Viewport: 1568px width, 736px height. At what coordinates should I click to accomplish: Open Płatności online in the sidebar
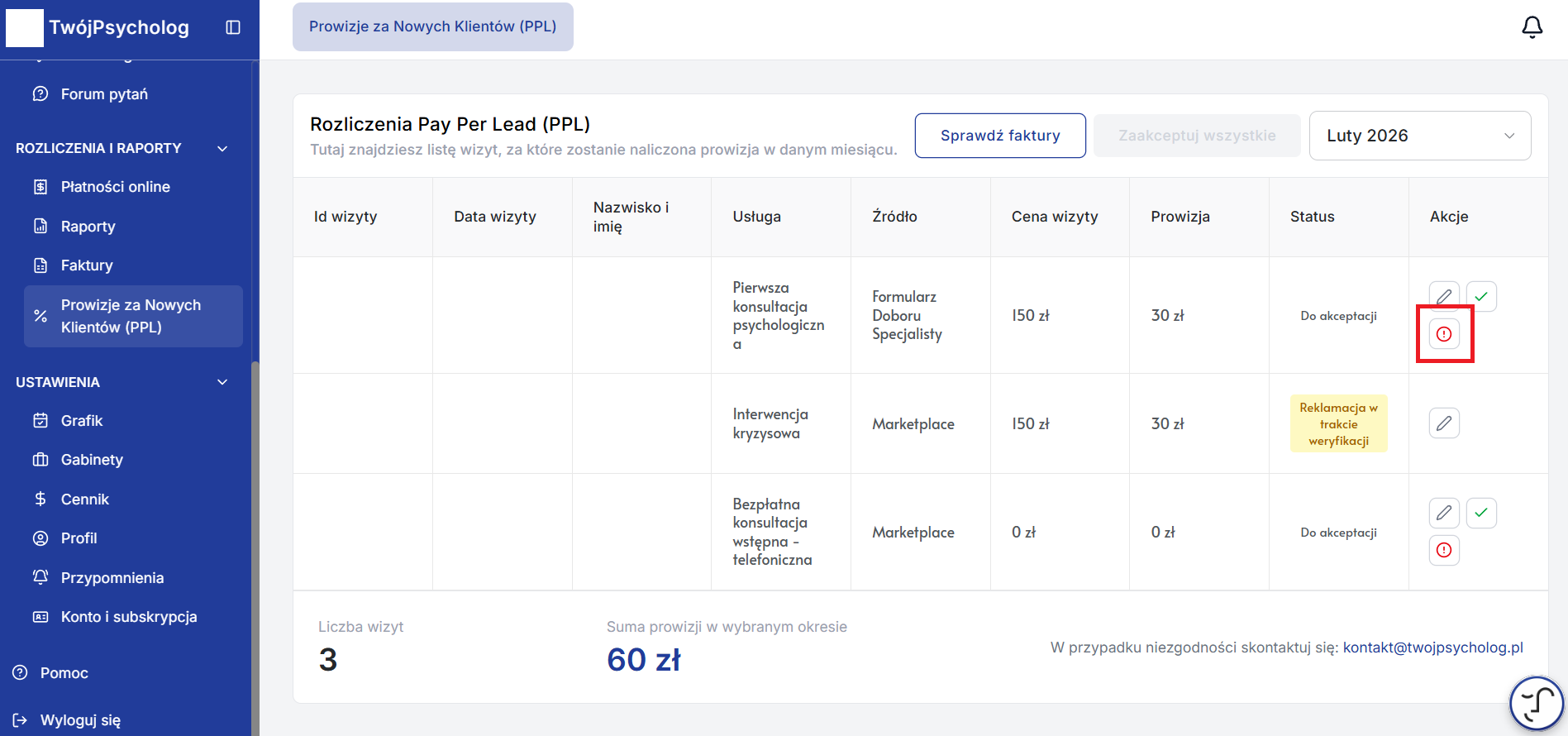(115, 187)
